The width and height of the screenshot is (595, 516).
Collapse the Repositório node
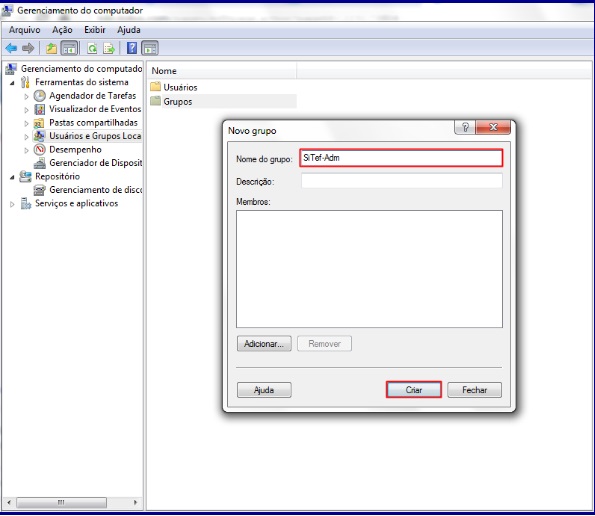(x=12, y=177)
